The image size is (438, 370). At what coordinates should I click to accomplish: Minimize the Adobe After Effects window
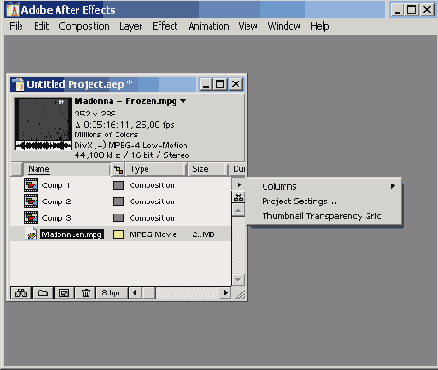coord(397,10)
